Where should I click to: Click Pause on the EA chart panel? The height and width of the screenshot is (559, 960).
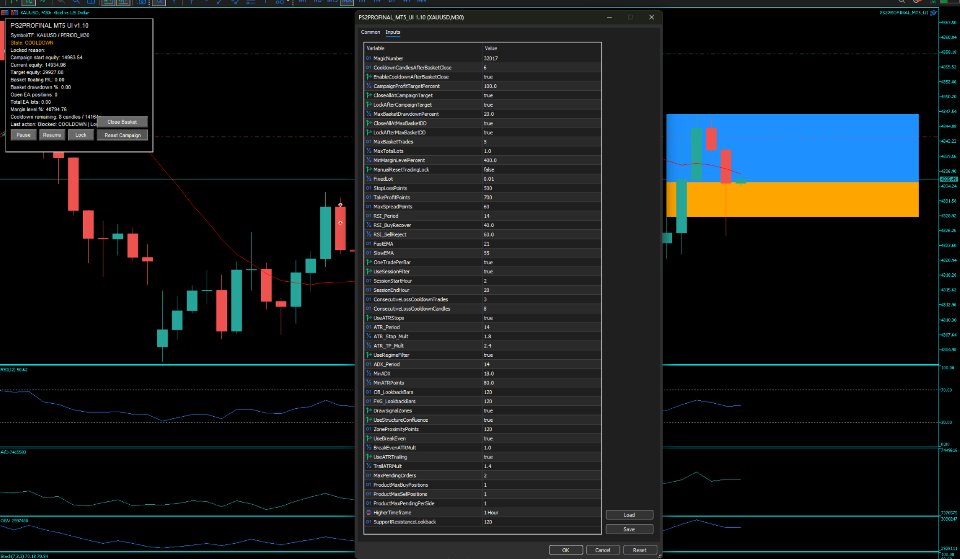pyautogui.click(x=23, y=135)
